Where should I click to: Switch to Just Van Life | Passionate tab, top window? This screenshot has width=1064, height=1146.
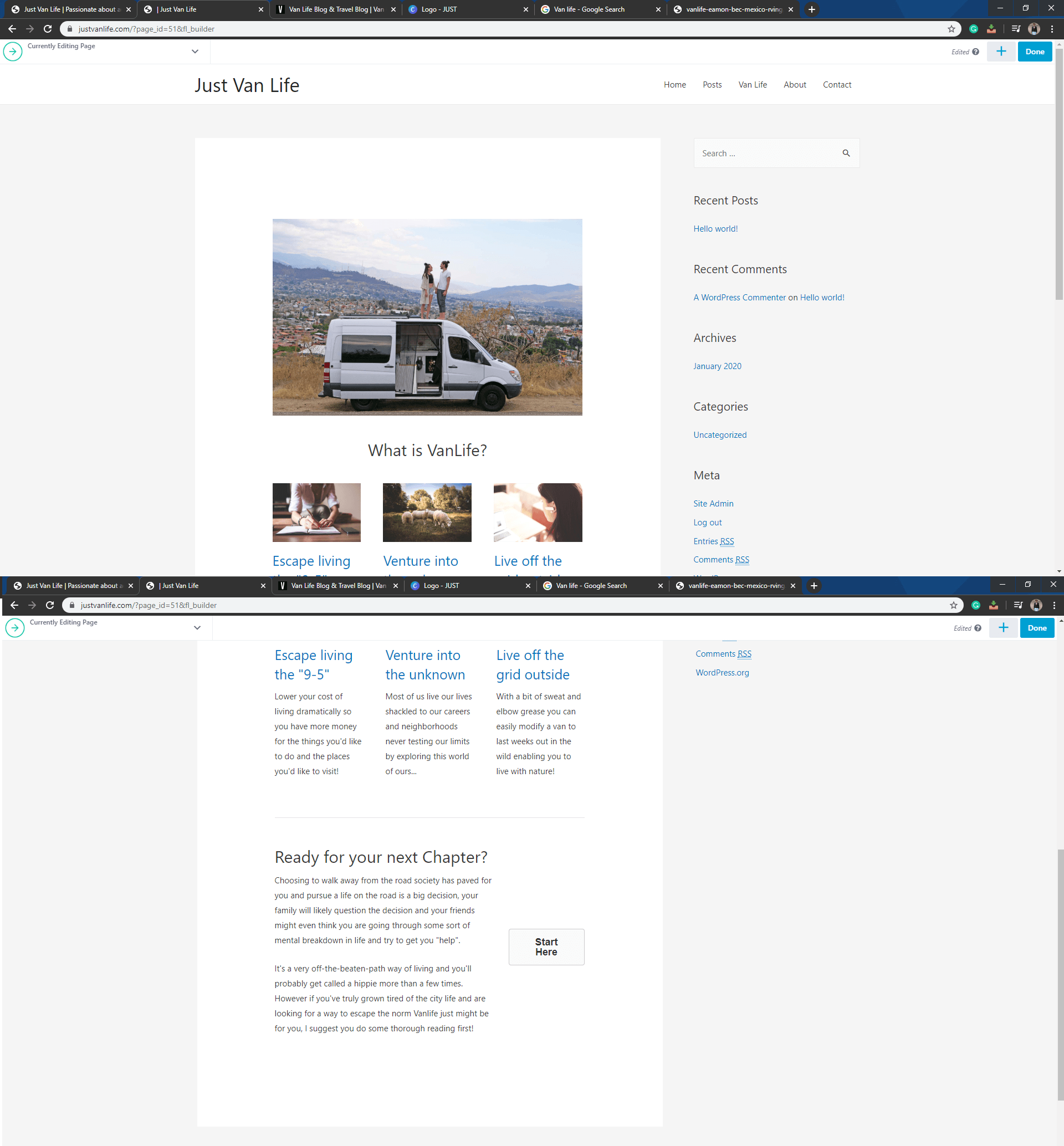(x=72, y=9)
